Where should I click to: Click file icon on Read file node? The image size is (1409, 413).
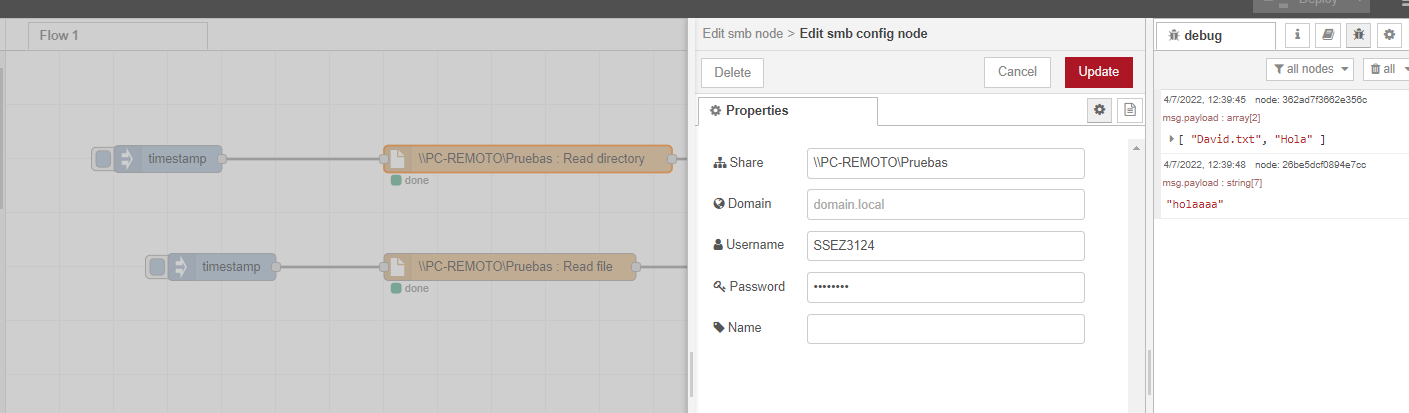[397, 267]
